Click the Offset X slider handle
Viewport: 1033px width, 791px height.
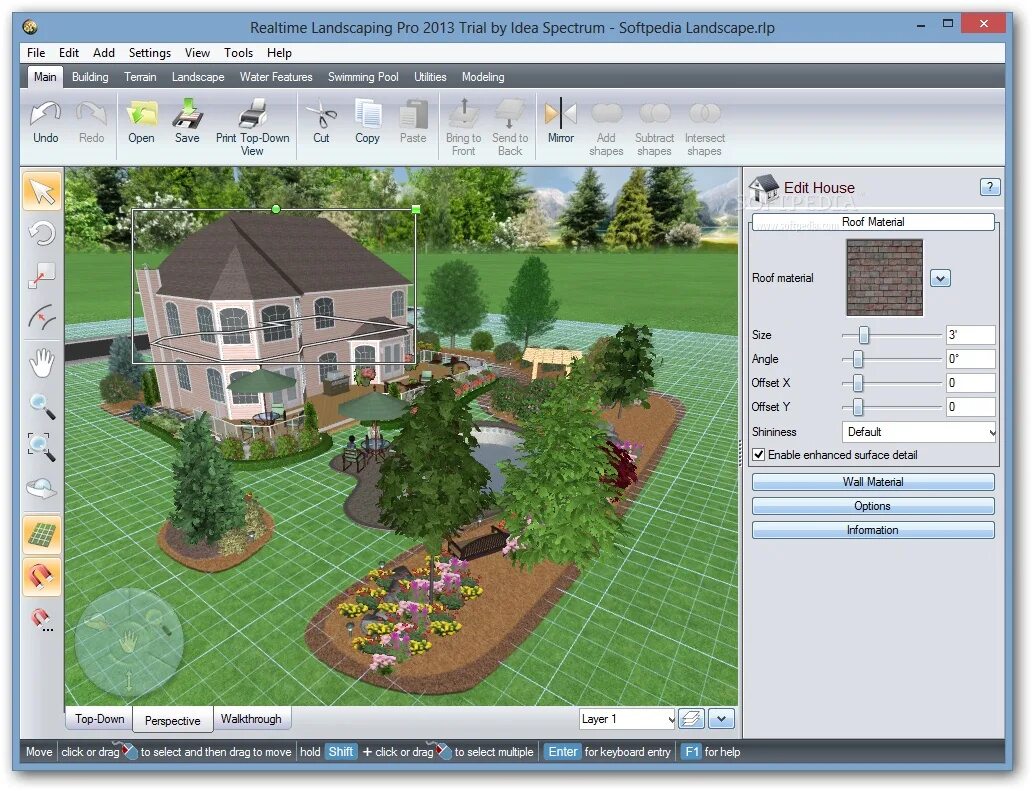click(x=857, y=383)
